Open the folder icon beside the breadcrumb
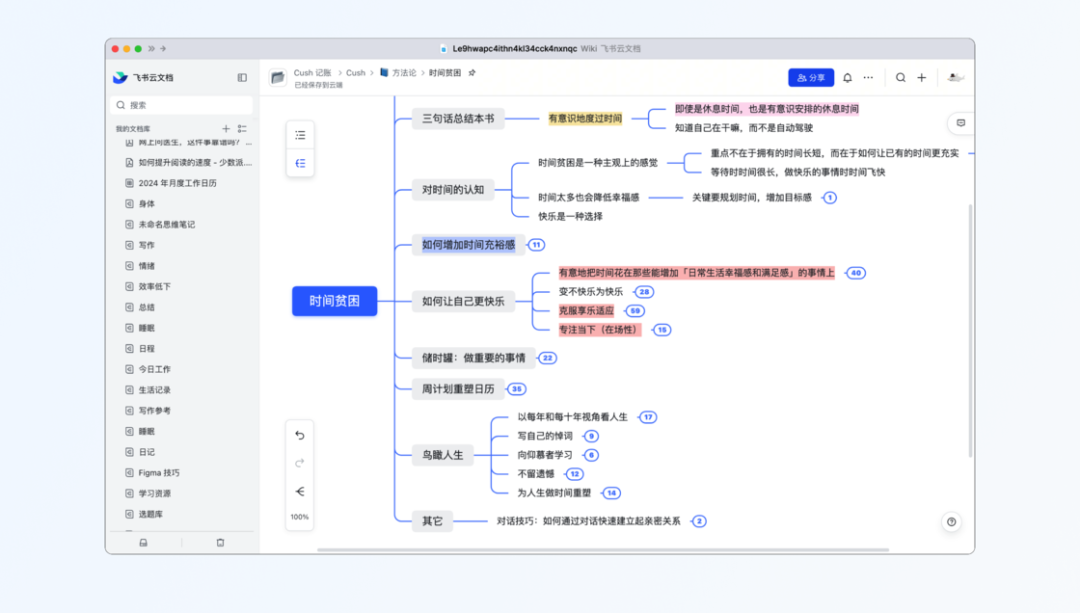1080x613 pixels. pyautogui.click(x=278, y=78)
